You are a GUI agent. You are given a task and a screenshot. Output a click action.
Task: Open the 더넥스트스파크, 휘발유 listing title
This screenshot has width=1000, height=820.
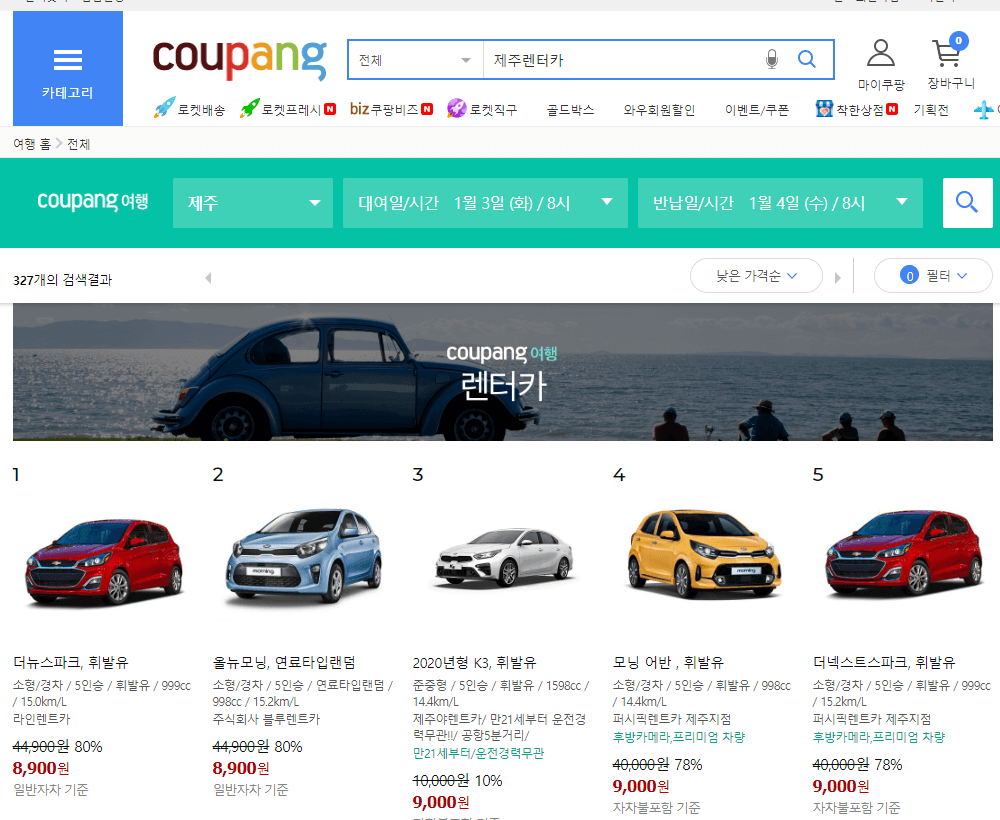tap(884, 662)
